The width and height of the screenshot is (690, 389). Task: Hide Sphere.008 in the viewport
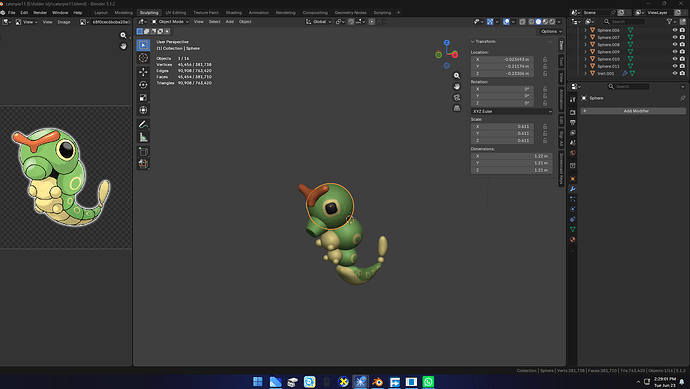click(675, 44)
